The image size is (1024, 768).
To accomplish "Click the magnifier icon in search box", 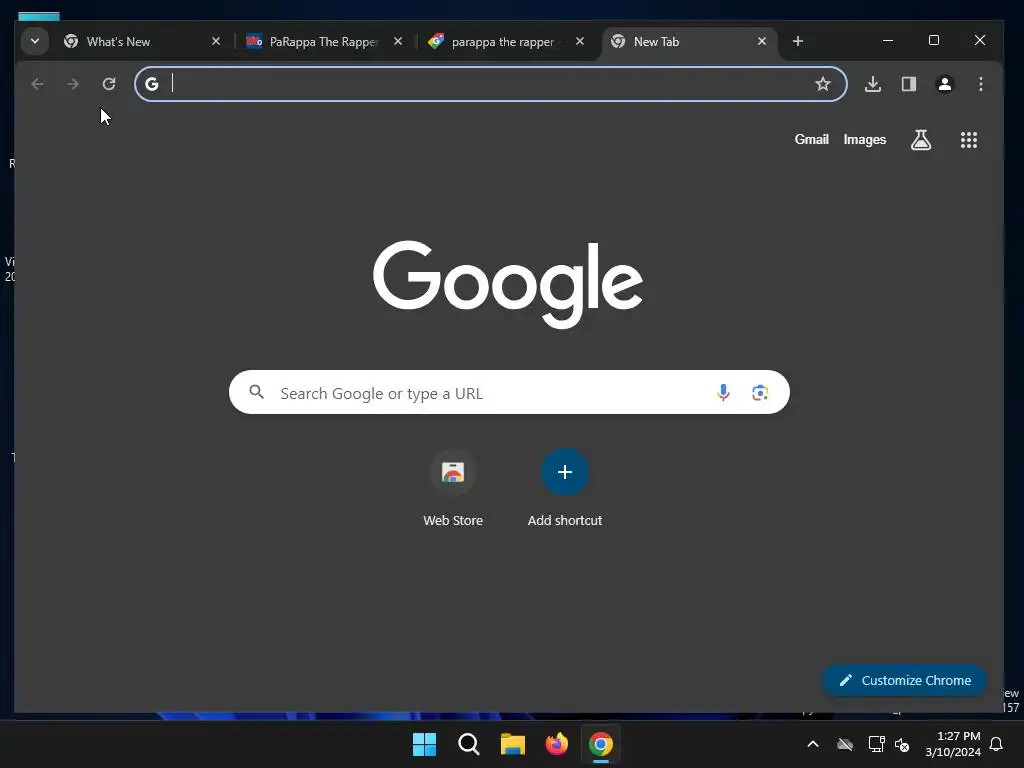I will 257,392.
